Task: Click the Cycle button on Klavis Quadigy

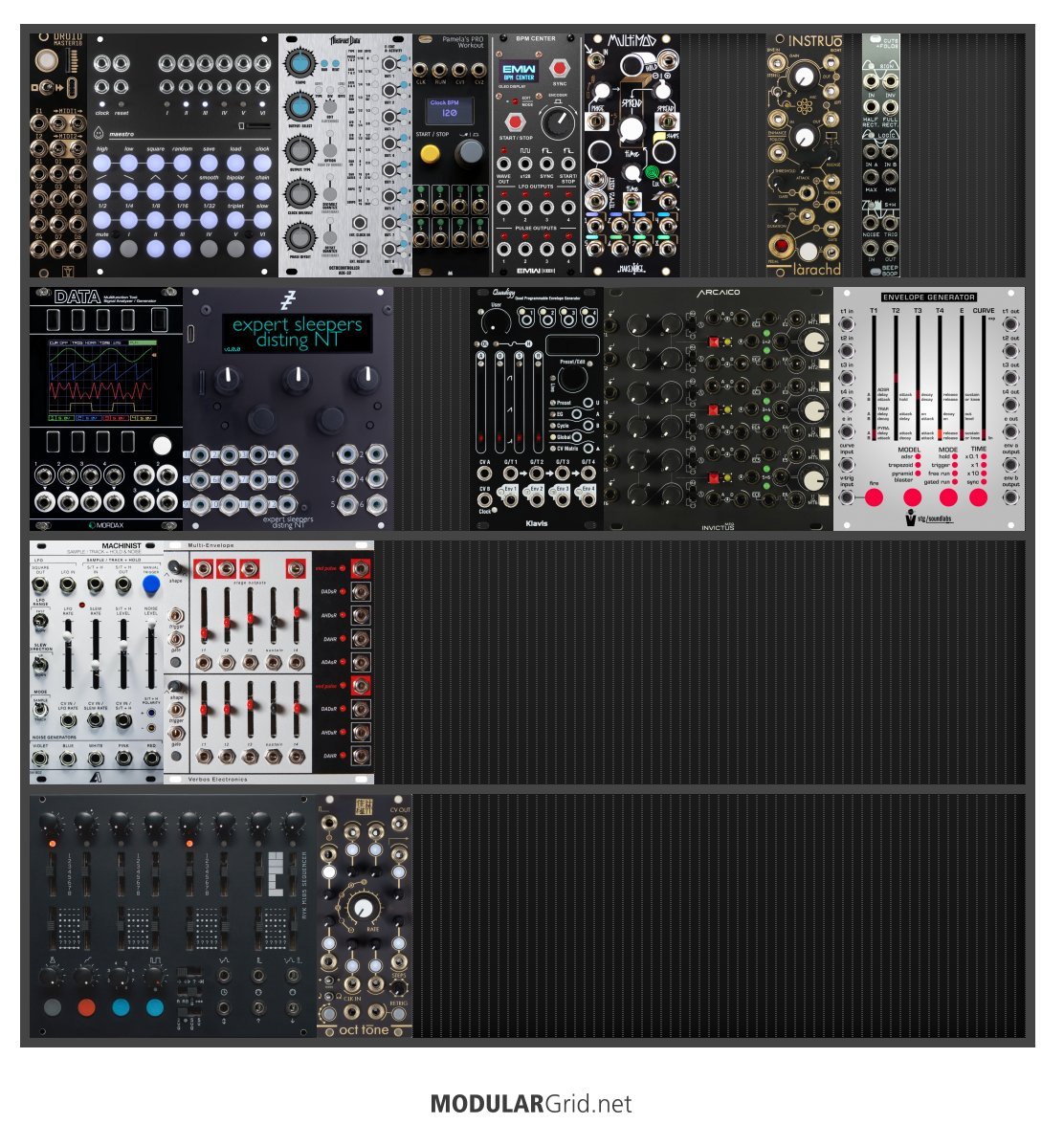Action: (x=587, y=425)
